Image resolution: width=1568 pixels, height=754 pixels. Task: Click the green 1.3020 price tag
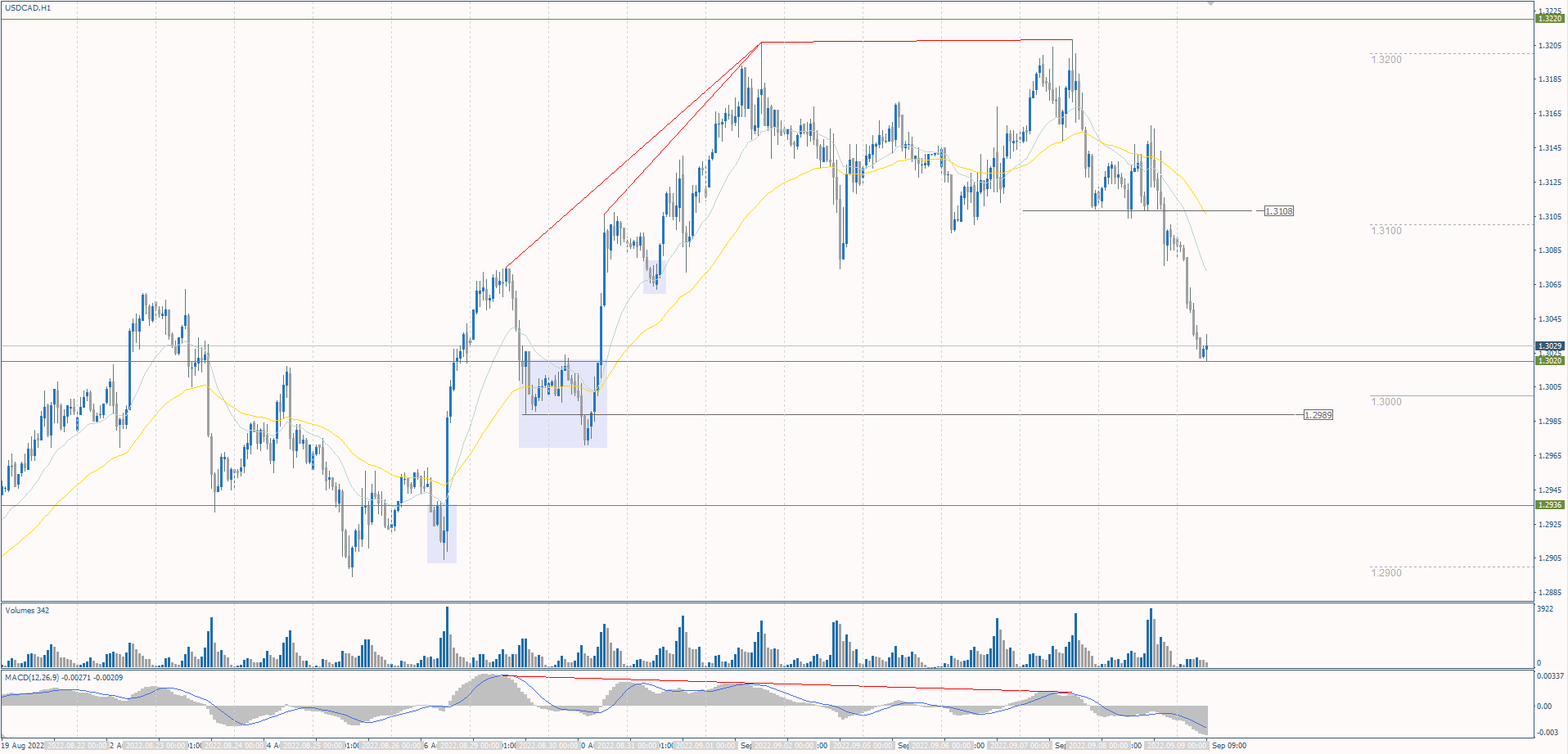(x=1550, y=361)
